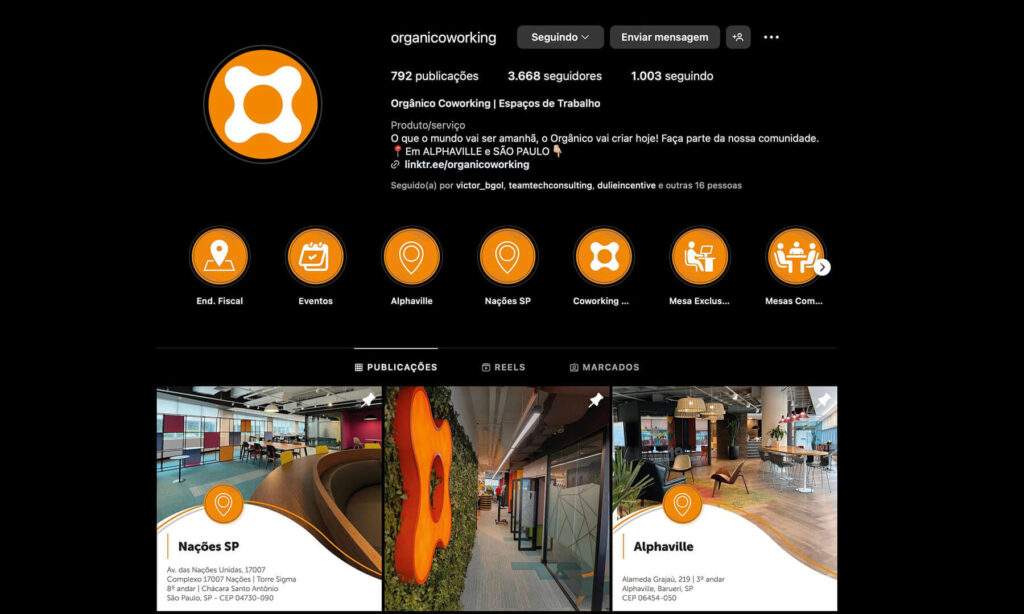The width and height of the screenshot is (1024, 614).
Task: Open the three-dot more options menu
Action: coord(771,37)
